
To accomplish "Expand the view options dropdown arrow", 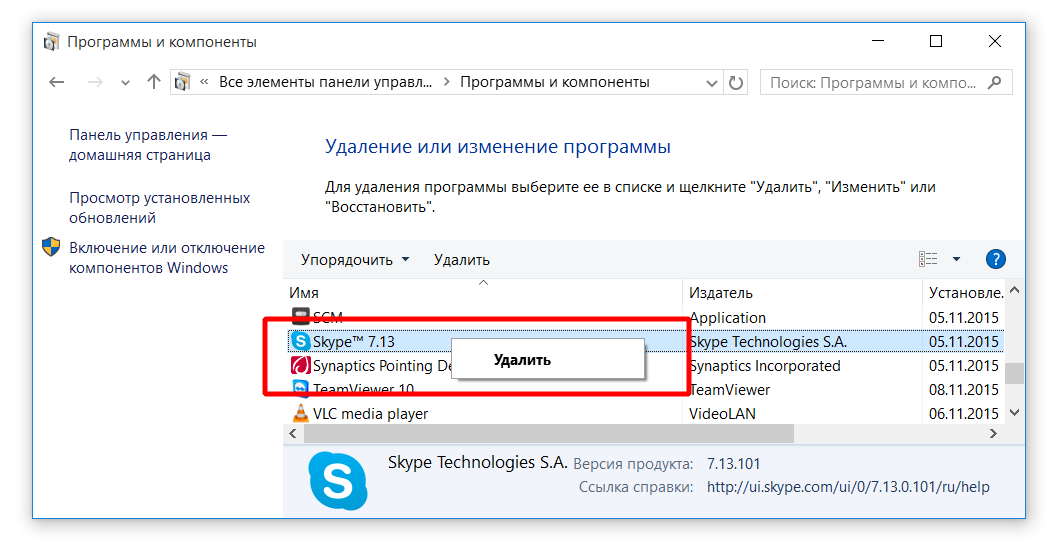I will pos(956,259).
